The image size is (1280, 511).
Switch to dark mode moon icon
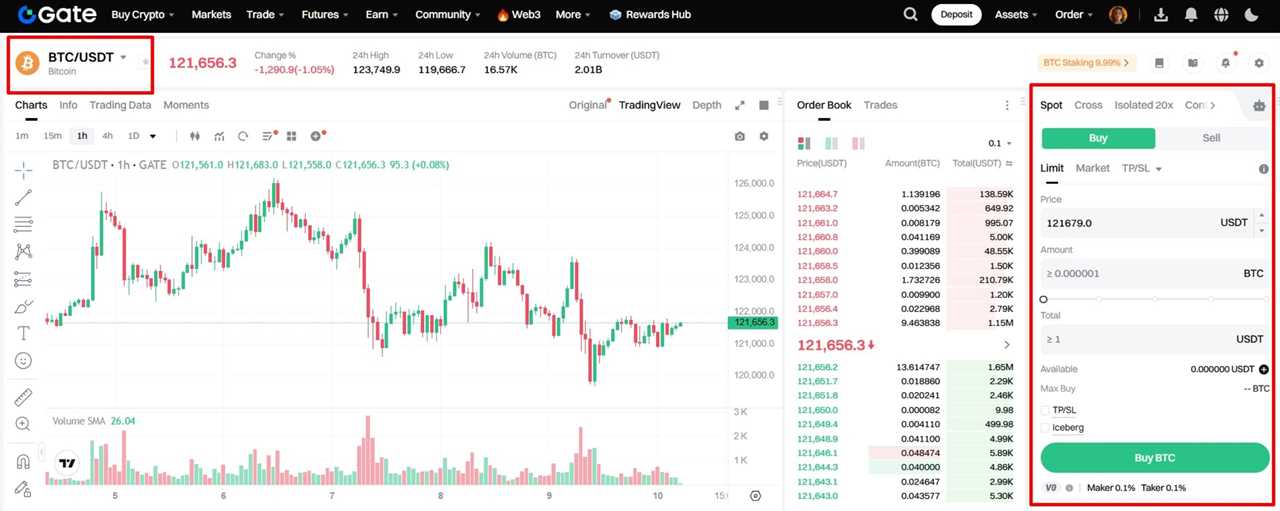pyautogui.click(x=1251, y=15)
